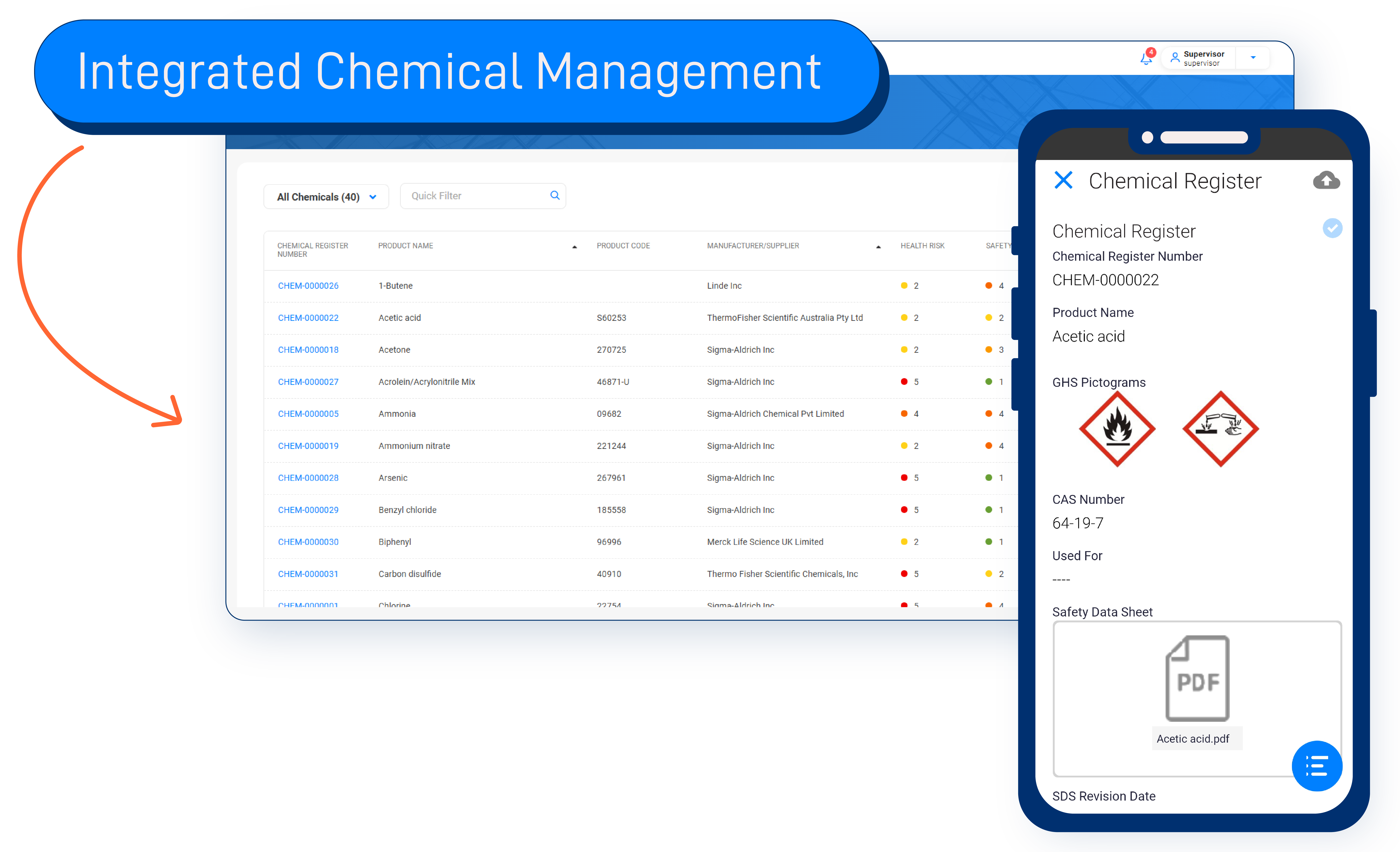Click the Carbon disulfide product name
Image resolution: width=1400 pixels, height=852 pixels.
pyautogui.click(x=410, y=574)
